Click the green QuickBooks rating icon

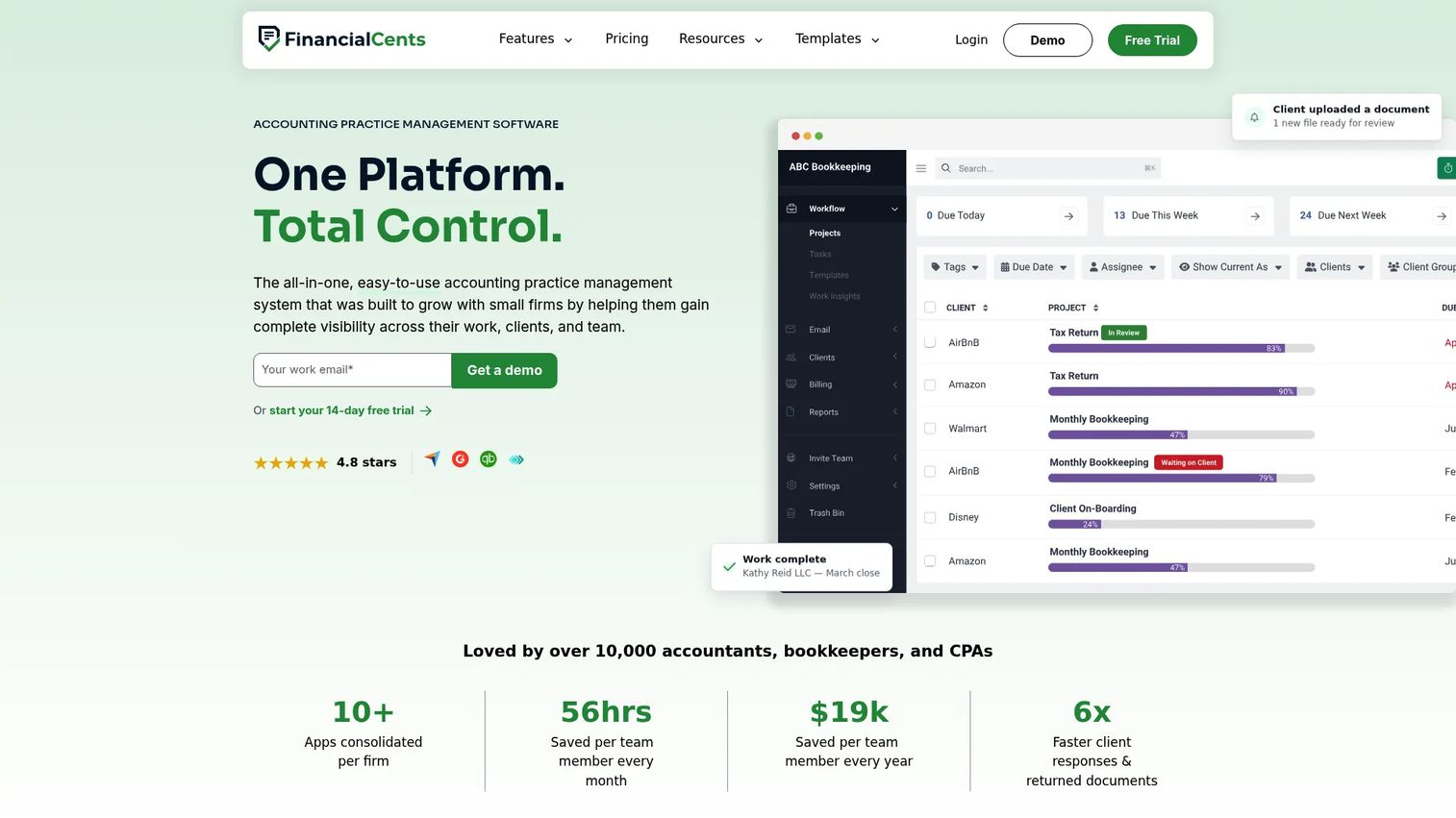point(489,459)
